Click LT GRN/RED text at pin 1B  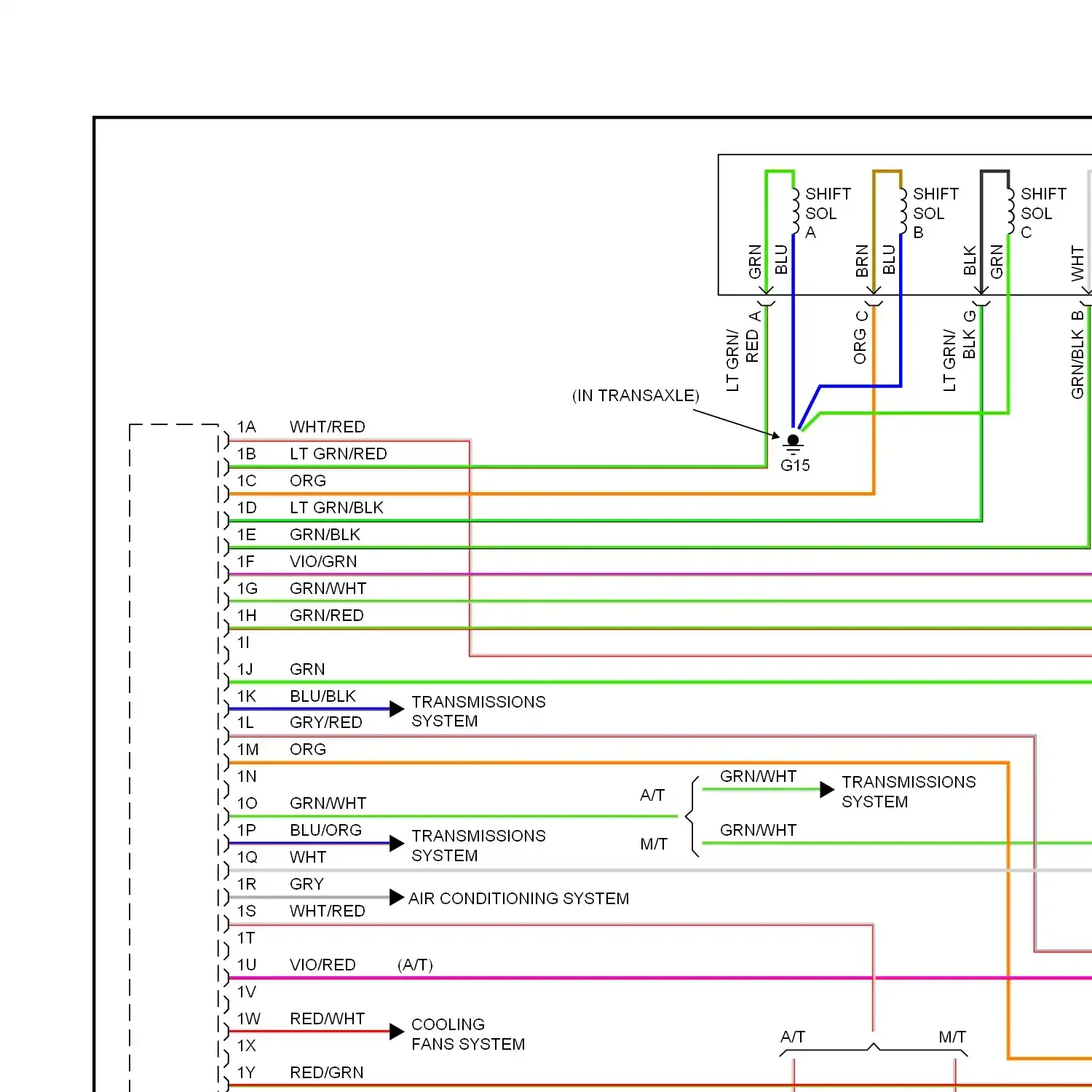(x=339, y=454)
